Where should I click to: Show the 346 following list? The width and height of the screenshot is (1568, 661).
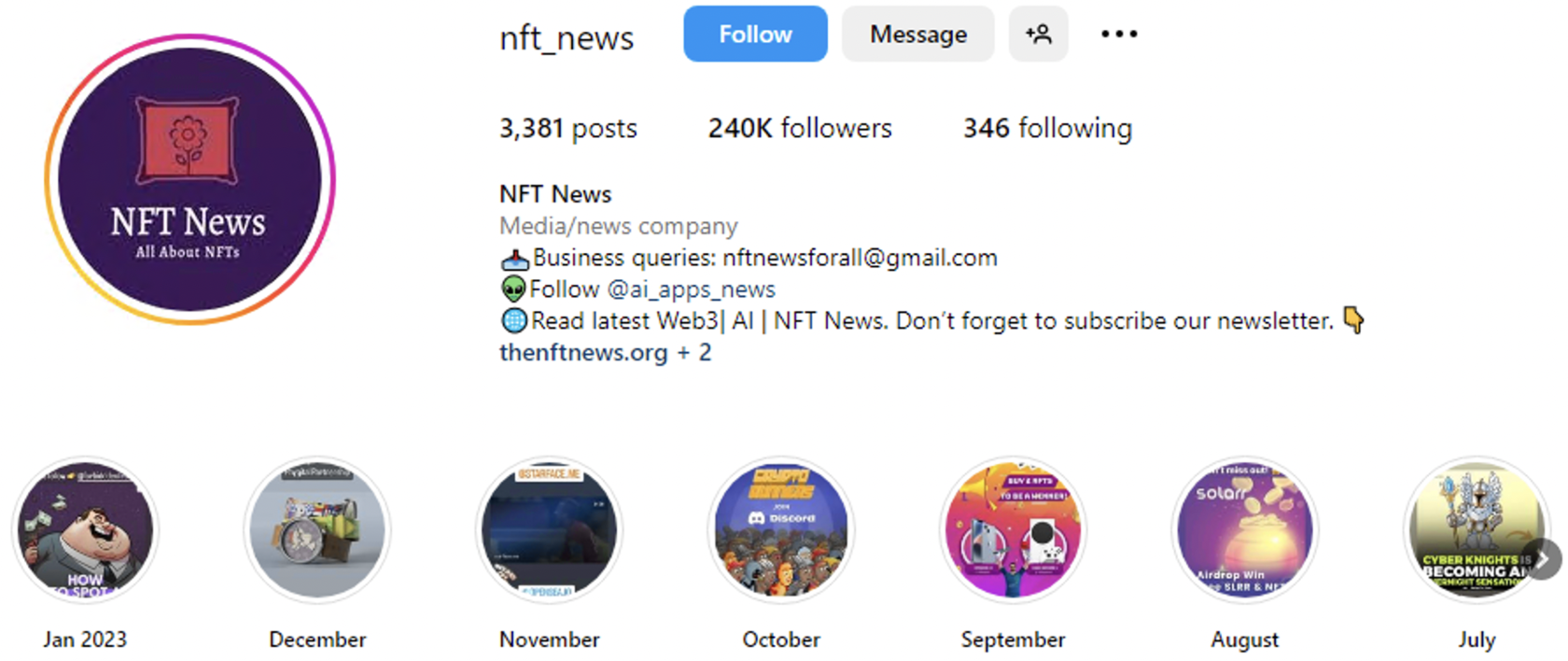tap(1047, 128)
